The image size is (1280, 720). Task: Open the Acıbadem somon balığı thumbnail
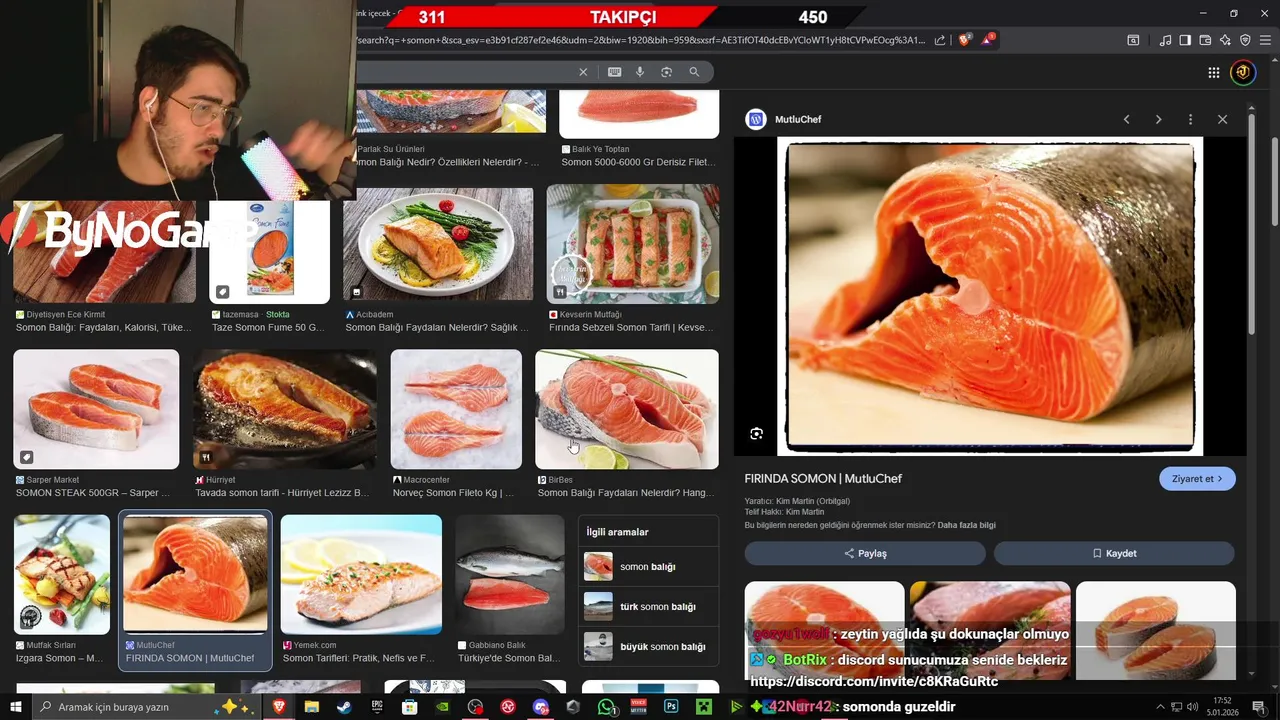(438, 244)
